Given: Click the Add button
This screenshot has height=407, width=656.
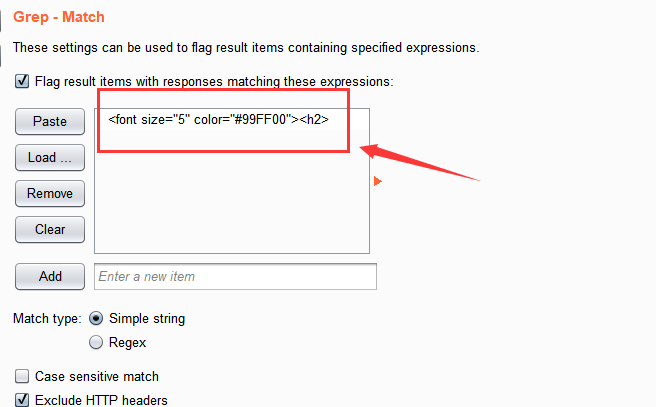Looking at the screenshot, I should [x=50, y=276].
